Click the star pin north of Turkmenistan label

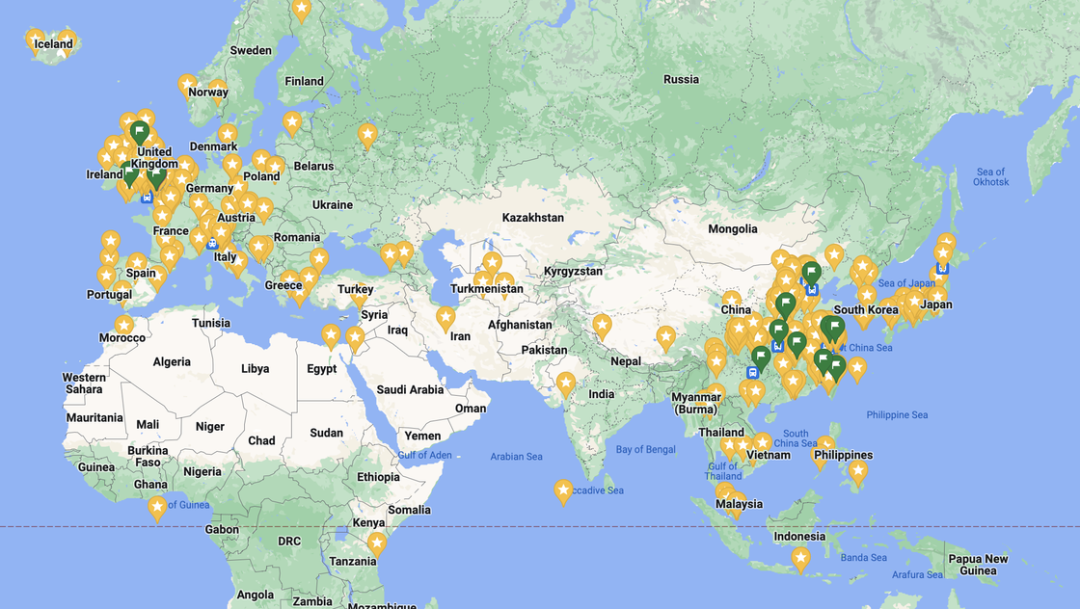(x=492, y=263)
